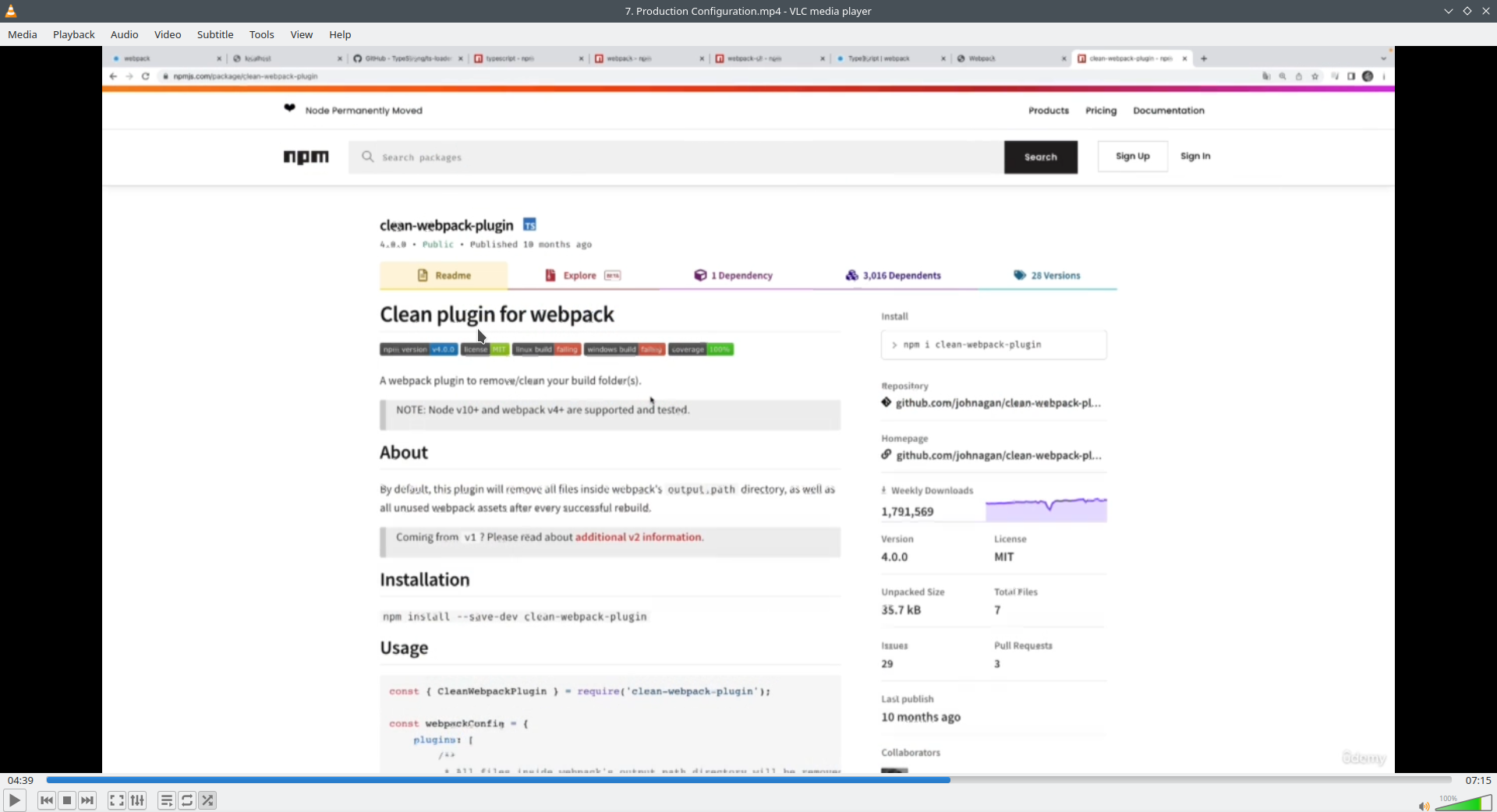Click the Sign Up button
The image size is (1497, 812).
point(1133,157)
